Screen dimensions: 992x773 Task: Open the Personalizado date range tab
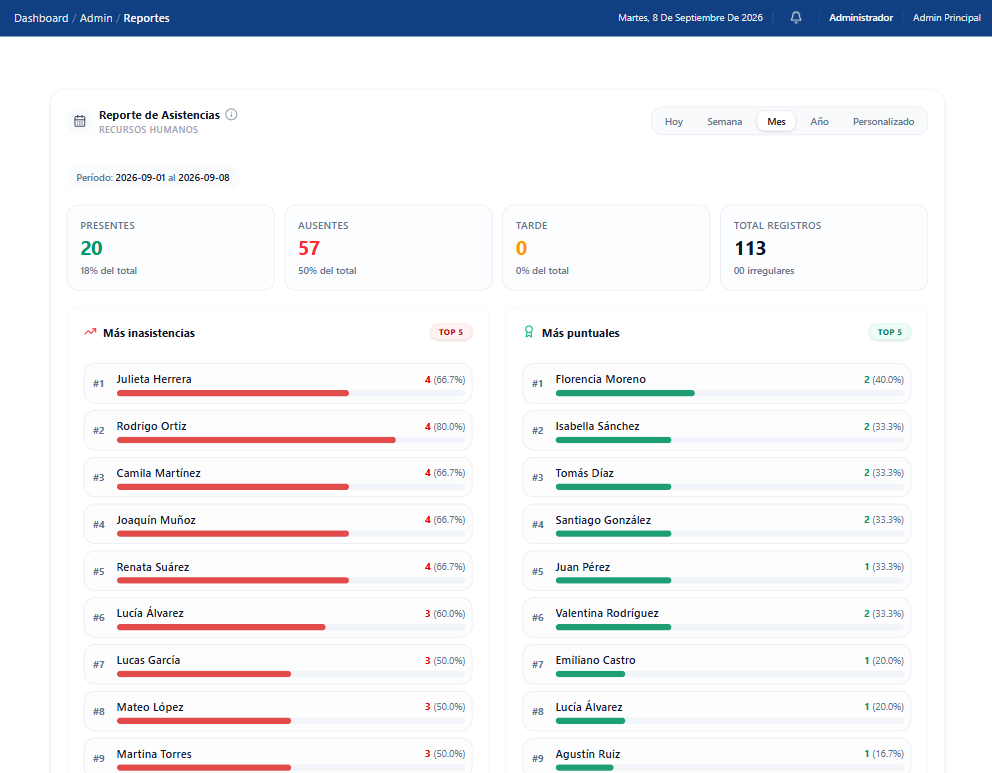[883, 121]
